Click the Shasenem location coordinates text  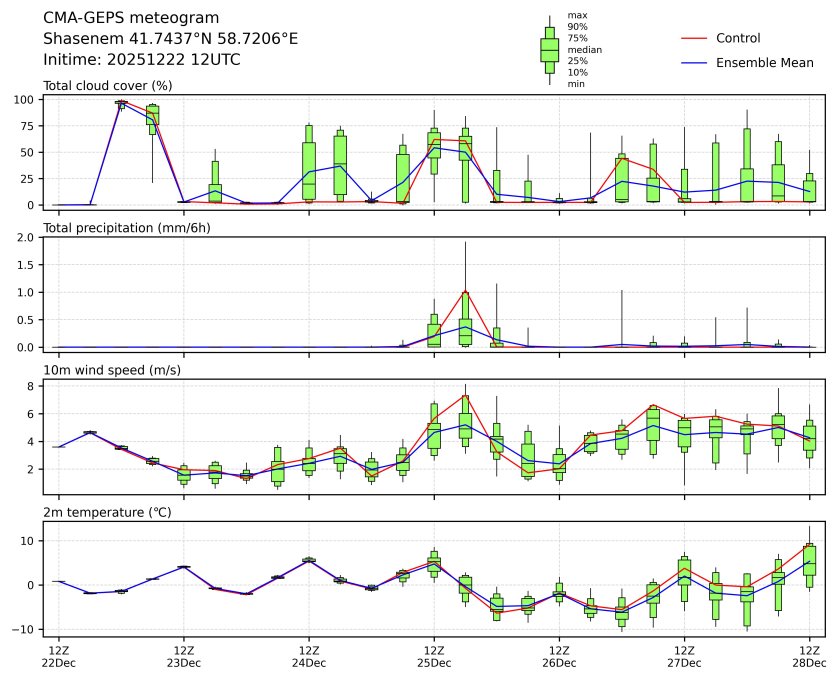170,39
